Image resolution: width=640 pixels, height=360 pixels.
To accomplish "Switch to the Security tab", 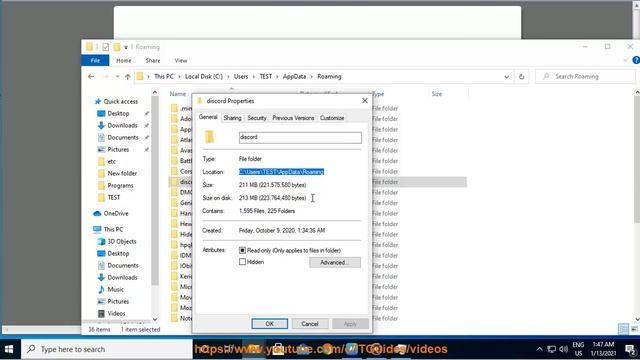I will coord(257,118).
